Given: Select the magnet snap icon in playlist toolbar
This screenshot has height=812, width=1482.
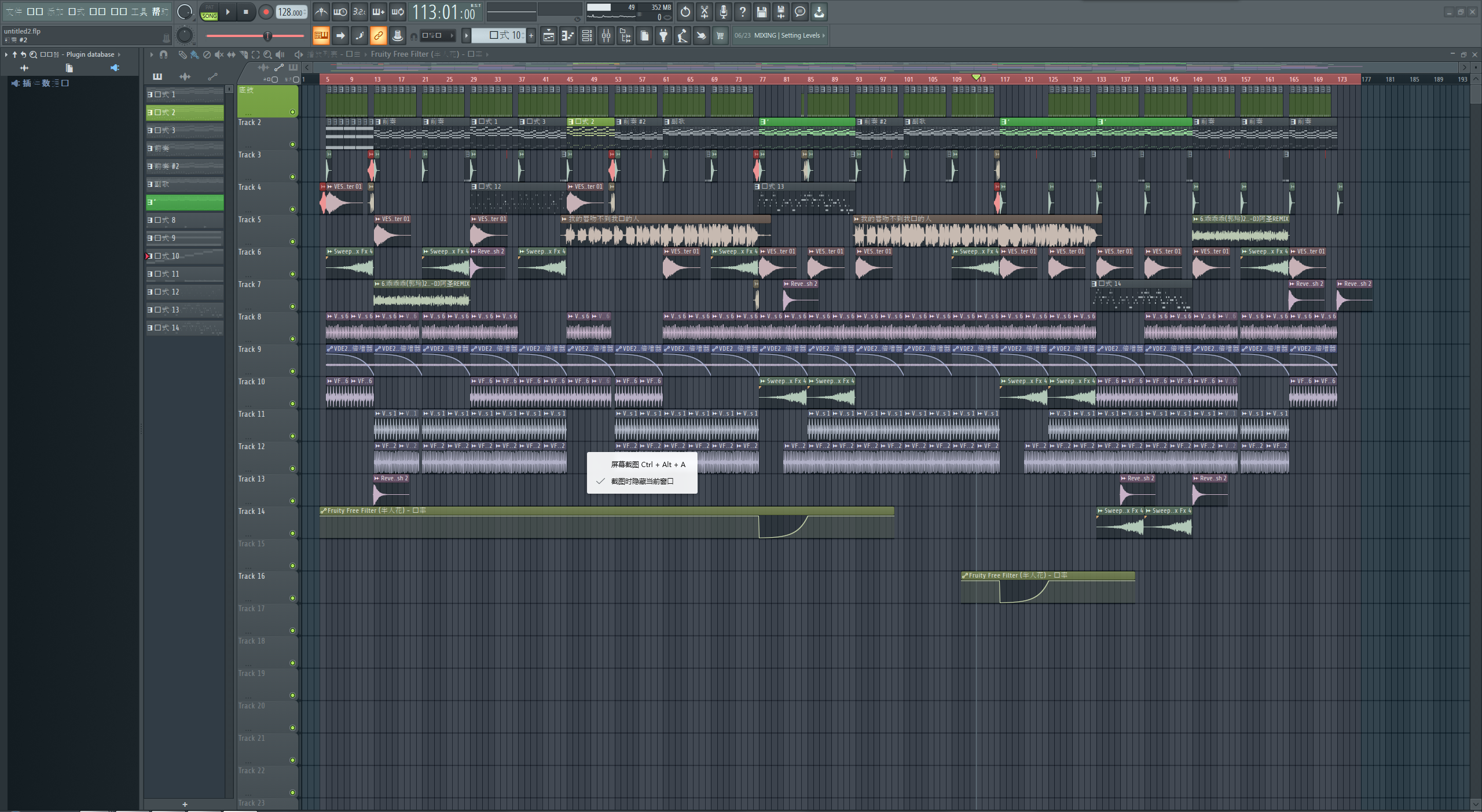Looking at the screenshot, I should click(x=164, y=54).
